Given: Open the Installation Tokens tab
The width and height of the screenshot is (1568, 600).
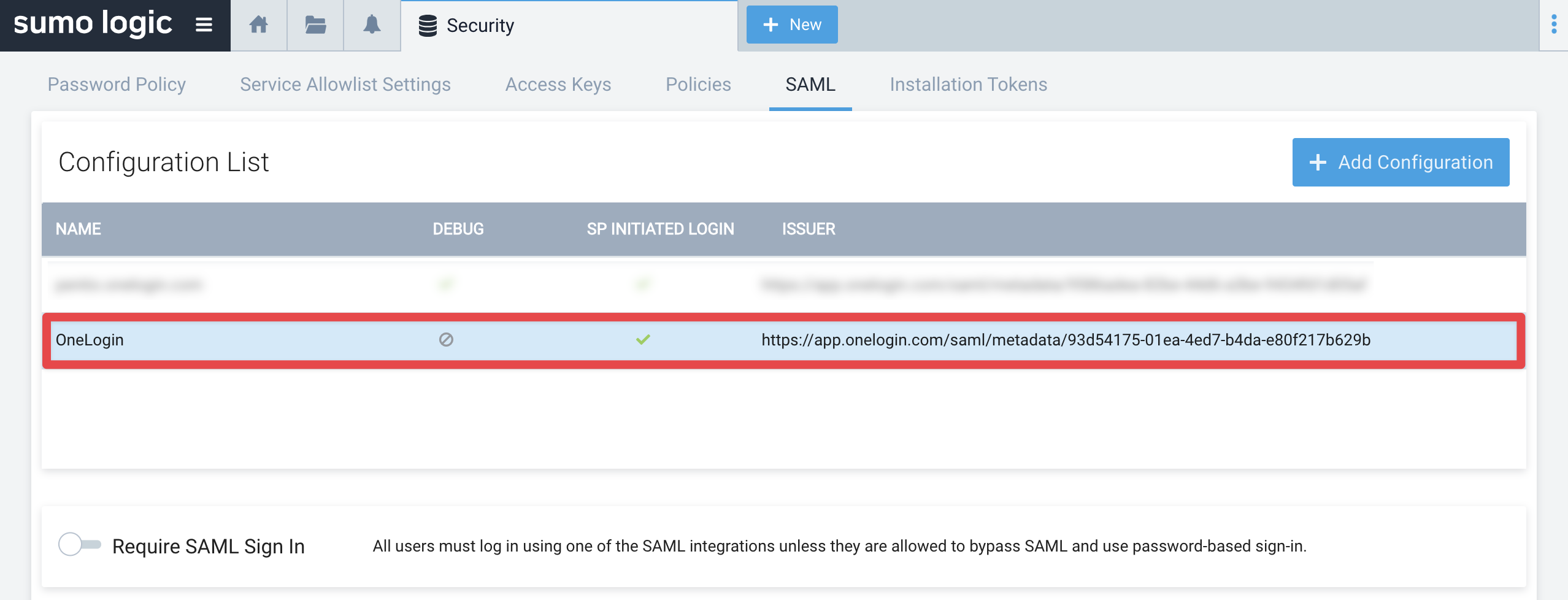Looking at the screenshot, I should [x=969, y=84].
